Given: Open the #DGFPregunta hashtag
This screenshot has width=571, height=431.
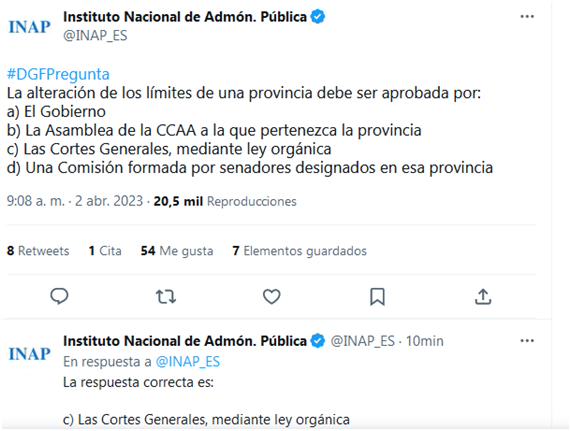Looking at the screenshot, I should click(58, 74).
